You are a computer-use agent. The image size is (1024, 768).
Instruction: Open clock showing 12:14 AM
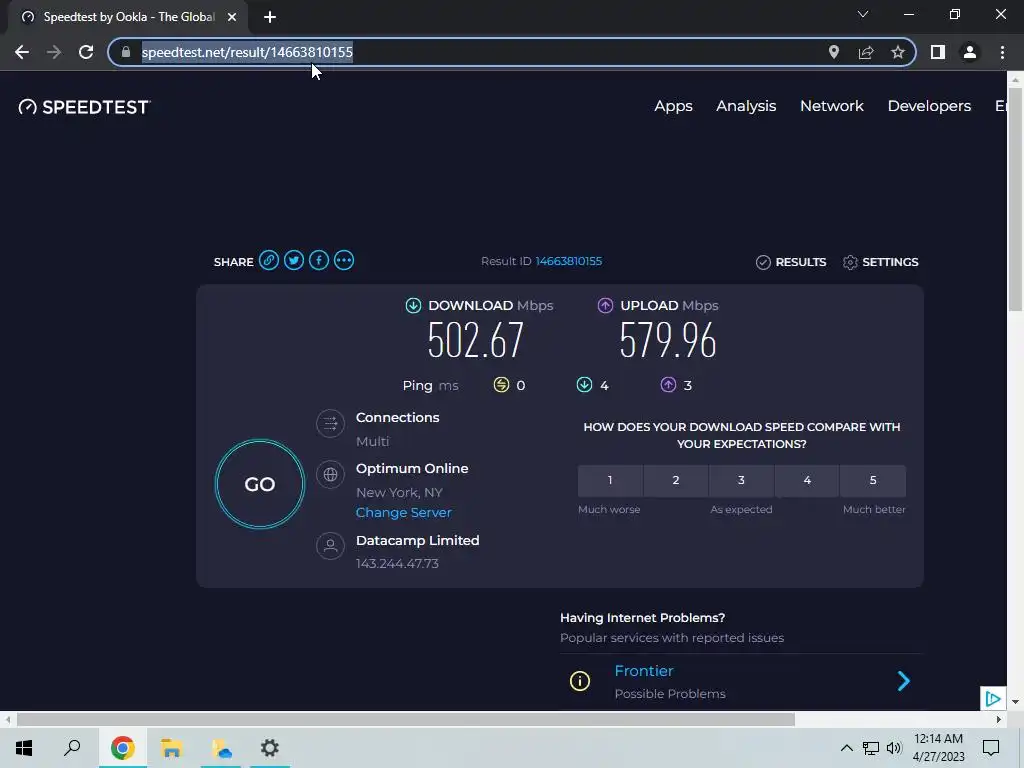938,748
